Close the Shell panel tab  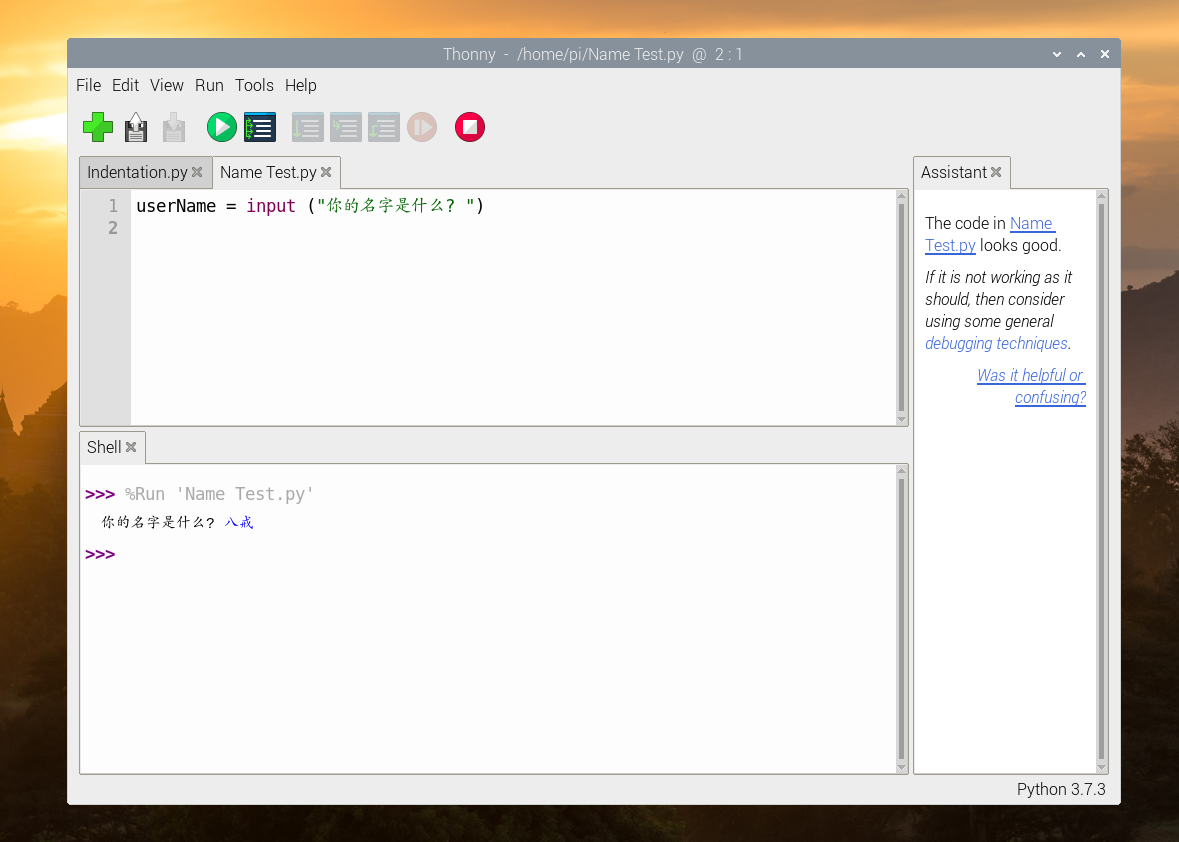(x=131, y=447)
